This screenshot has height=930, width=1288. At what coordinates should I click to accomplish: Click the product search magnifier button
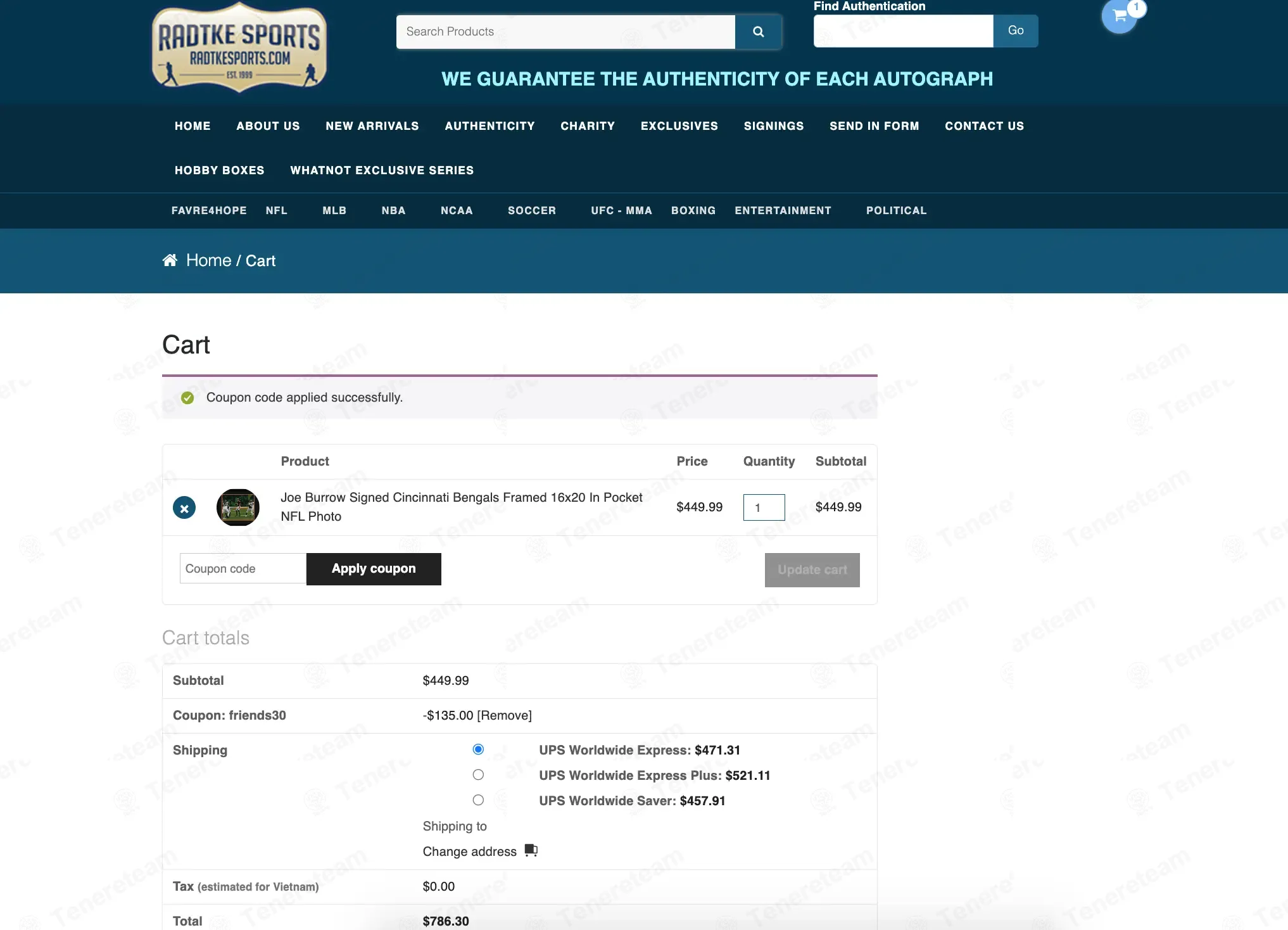point(758,32)
